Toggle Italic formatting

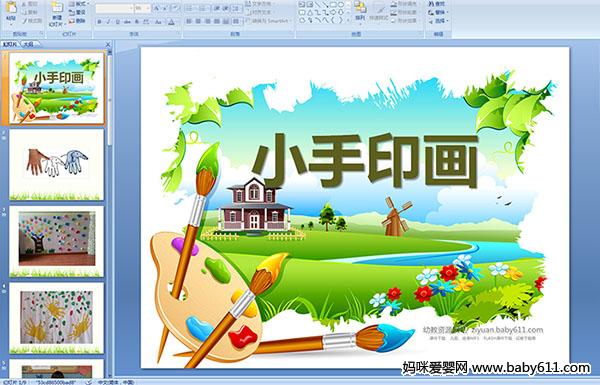point(108,22)
